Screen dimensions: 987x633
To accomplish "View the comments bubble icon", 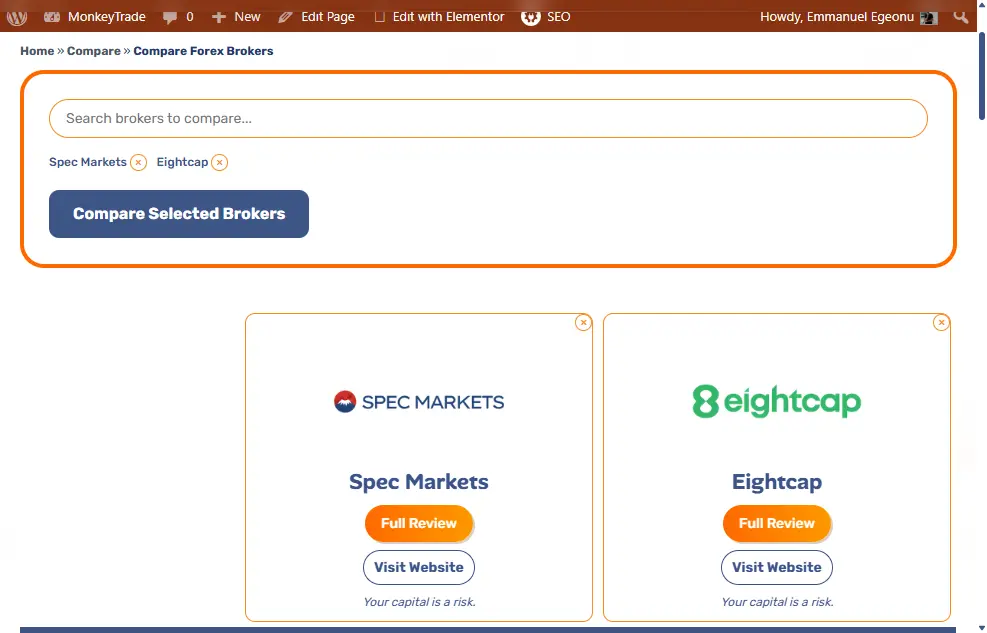I will [169, 18].
